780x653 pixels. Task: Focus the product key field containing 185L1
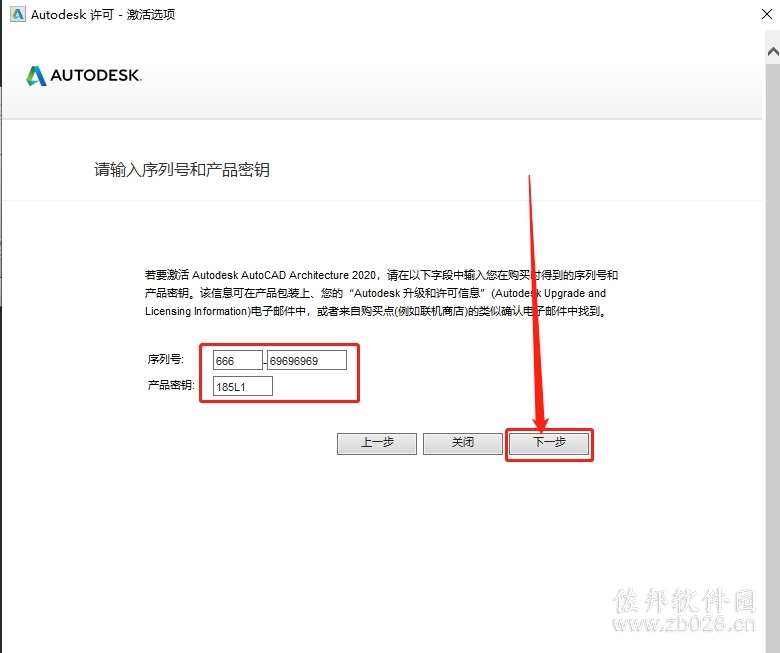click(x=243, y=386)
